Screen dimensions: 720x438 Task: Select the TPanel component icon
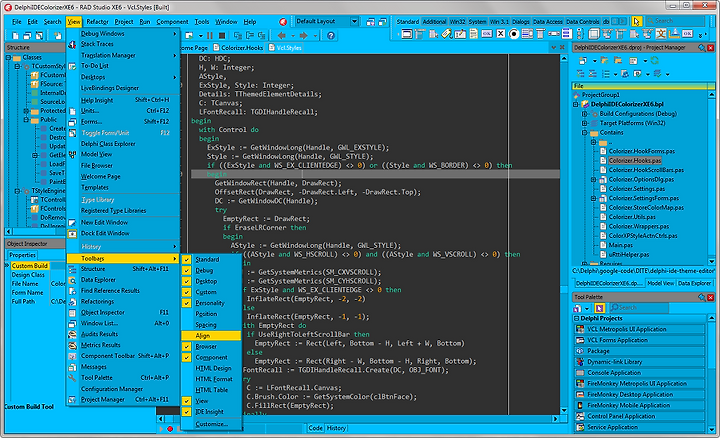tap(594, 34)
